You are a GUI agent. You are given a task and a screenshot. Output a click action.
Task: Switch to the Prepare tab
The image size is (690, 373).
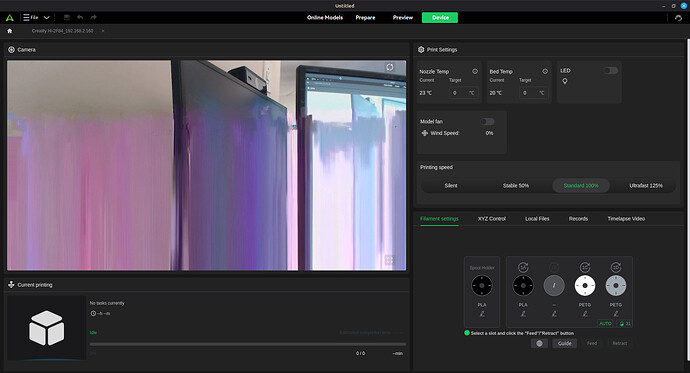(365, 18)
